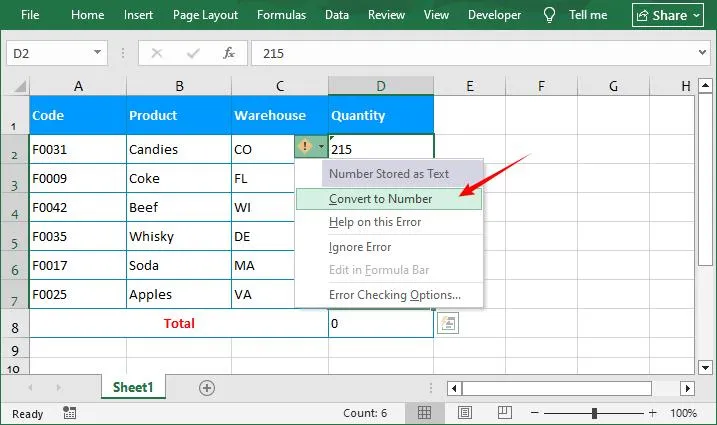The image size is (717, 425).
Task: Click the Count: 6 status text
Action: click(365, 413)
